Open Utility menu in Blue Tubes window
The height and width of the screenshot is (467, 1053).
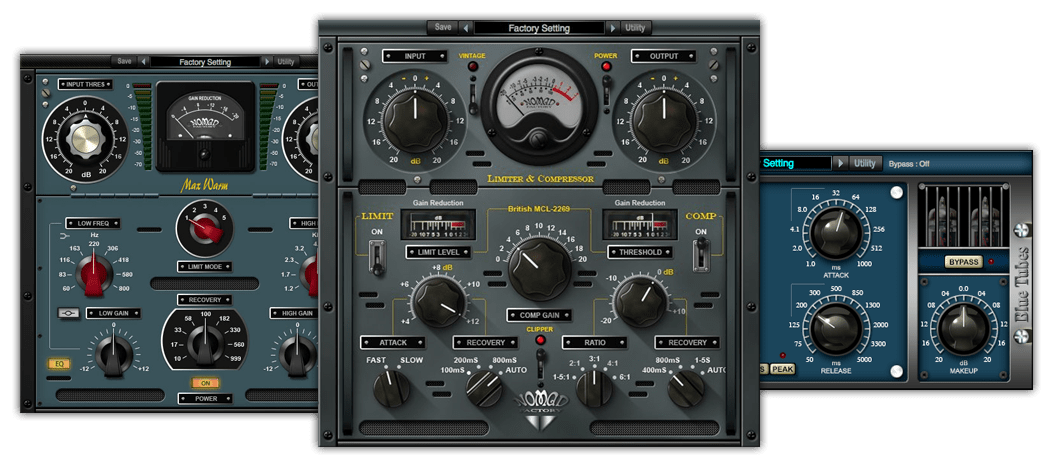point(864,163)
